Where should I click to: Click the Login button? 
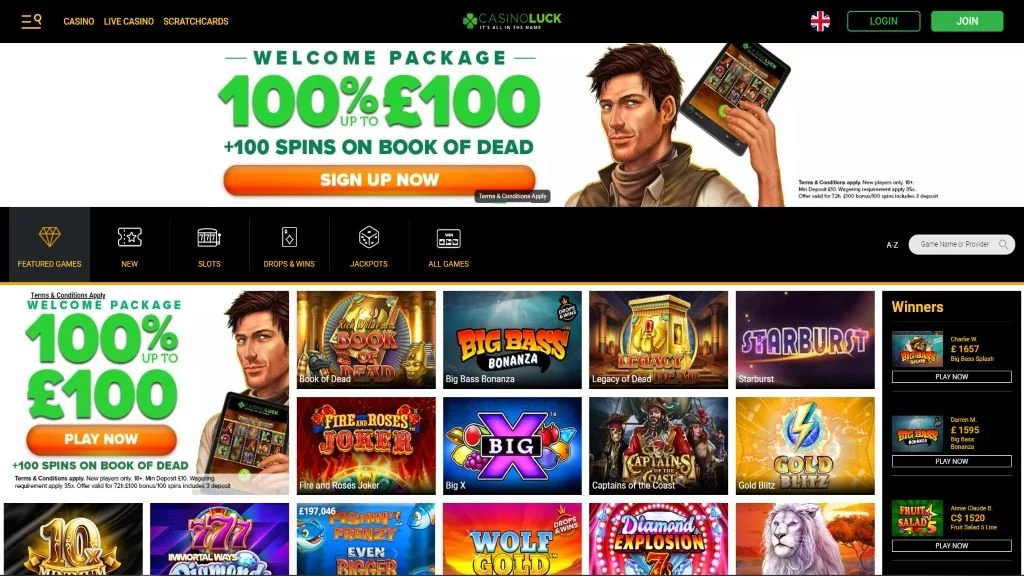coord(884,21)
